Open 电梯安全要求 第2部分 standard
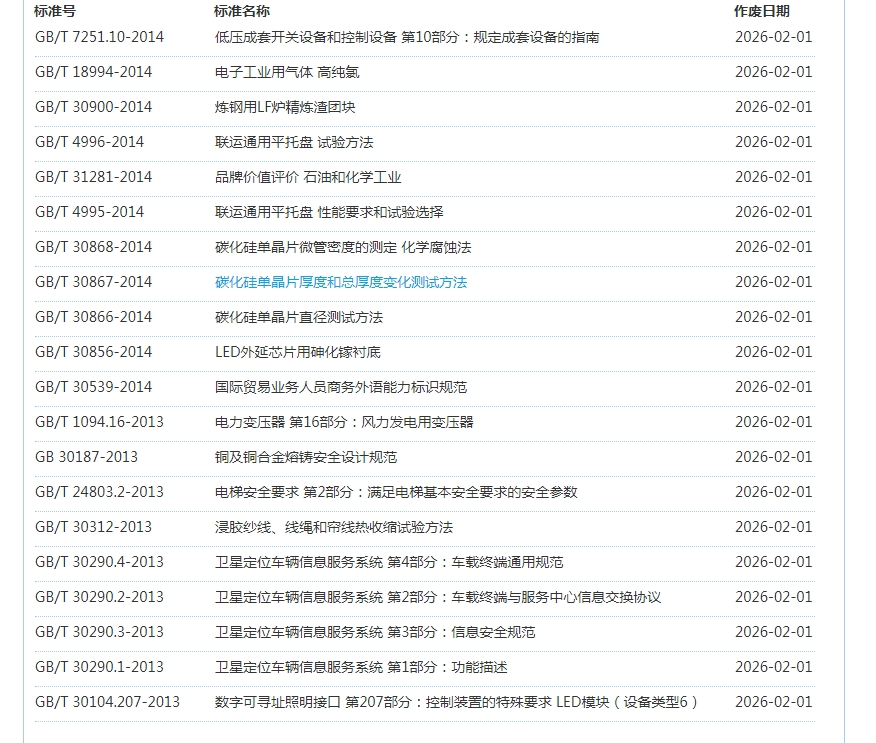Screen dimensions: 876x743 tap(396, 492)
